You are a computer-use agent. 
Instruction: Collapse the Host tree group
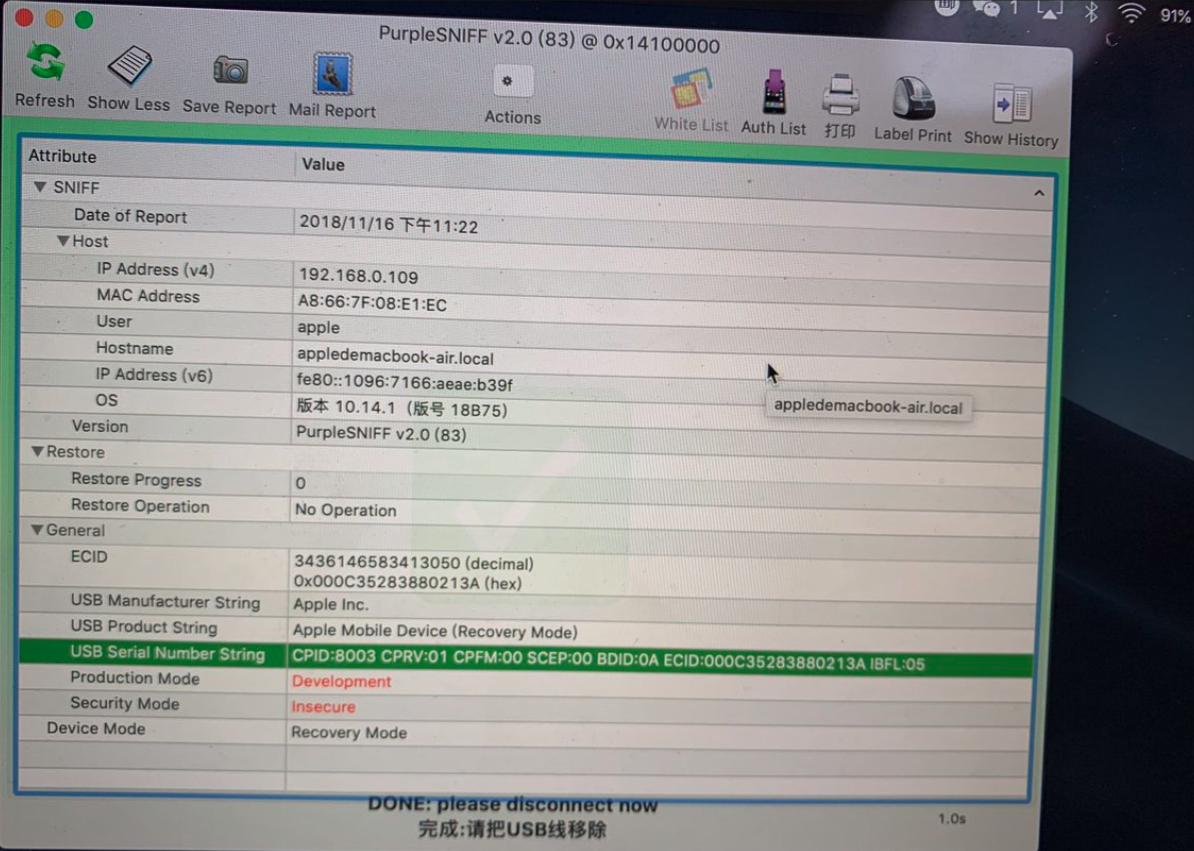click(x=63, y=241)
